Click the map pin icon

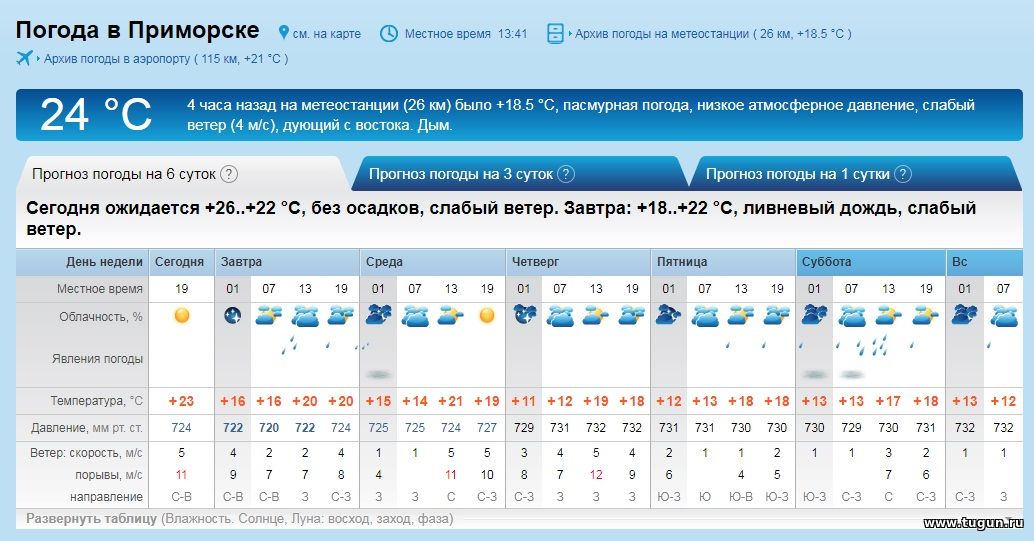coord(284,32)
